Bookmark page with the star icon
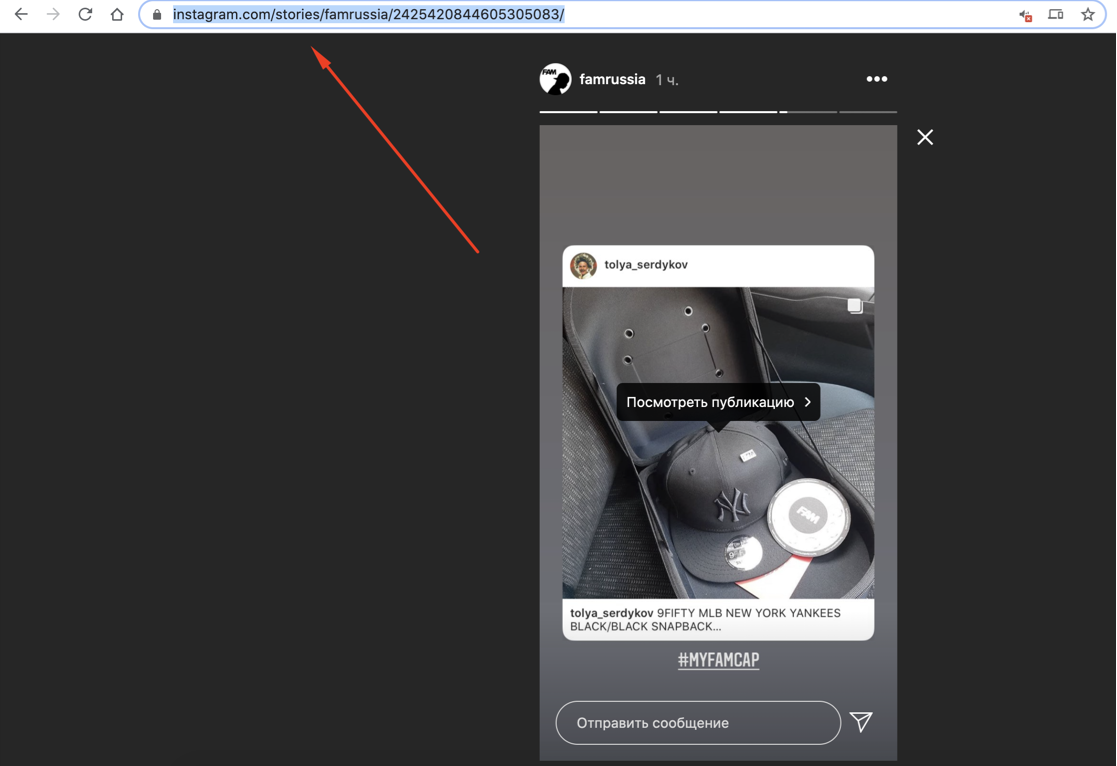Screen dimensions: 1117x766 [x=1088, y=15]
